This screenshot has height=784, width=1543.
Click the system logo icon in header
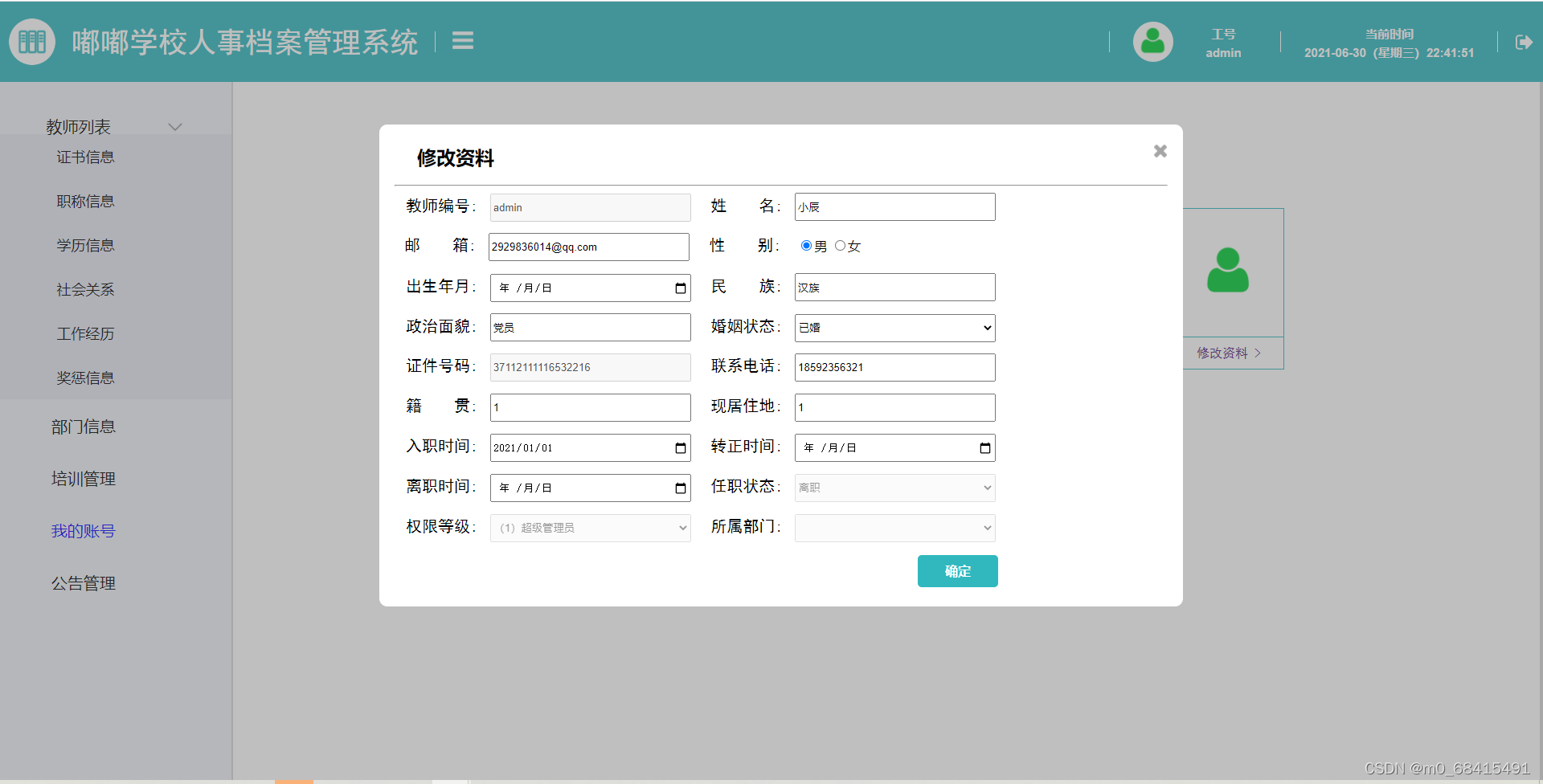pyautogui.click(x=32, y=41)
